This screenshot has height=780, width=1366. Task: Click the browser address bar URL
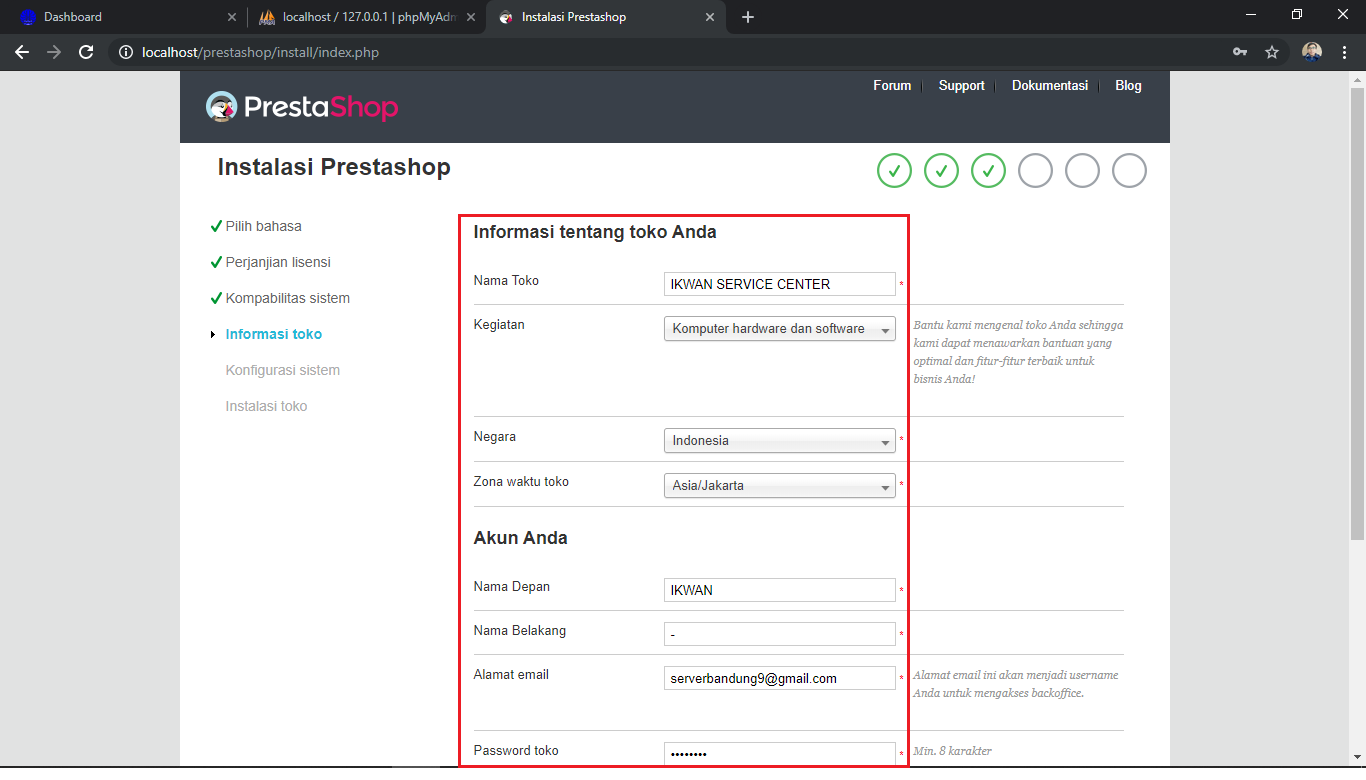click(261, 52)
